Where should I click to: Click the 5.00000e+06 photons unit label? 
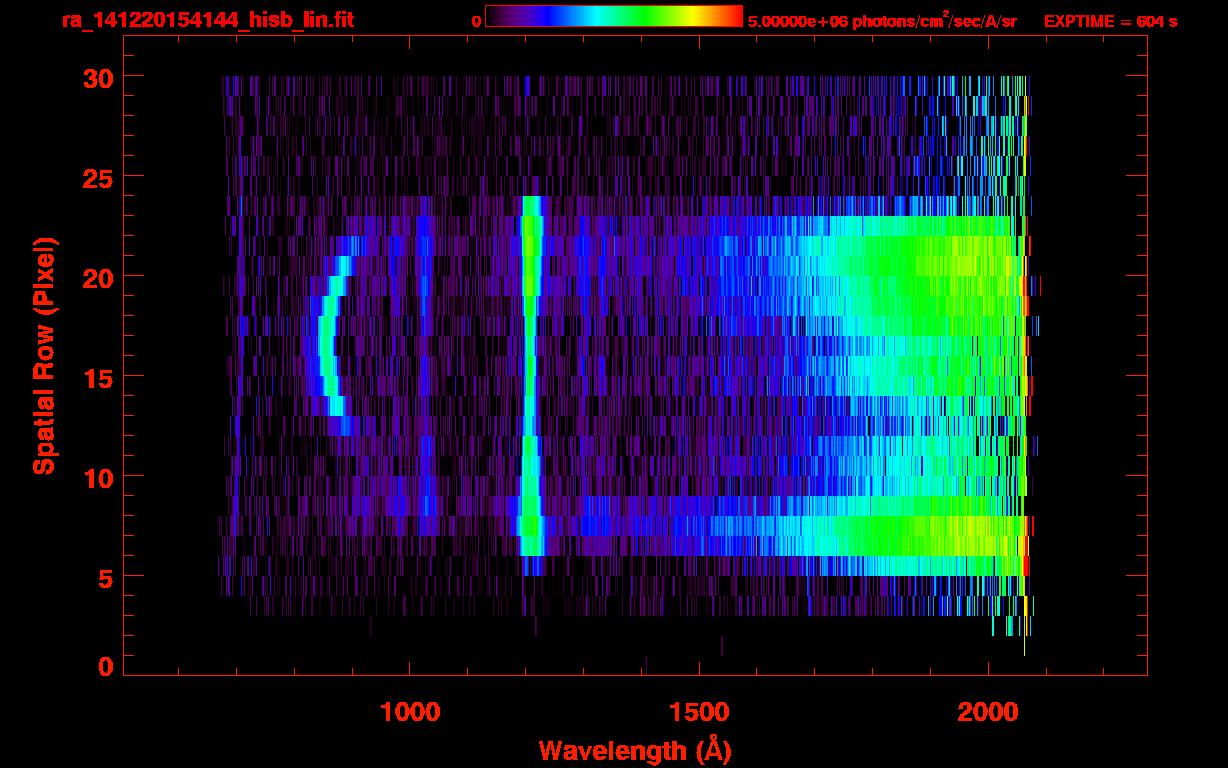tap(882, 20)
